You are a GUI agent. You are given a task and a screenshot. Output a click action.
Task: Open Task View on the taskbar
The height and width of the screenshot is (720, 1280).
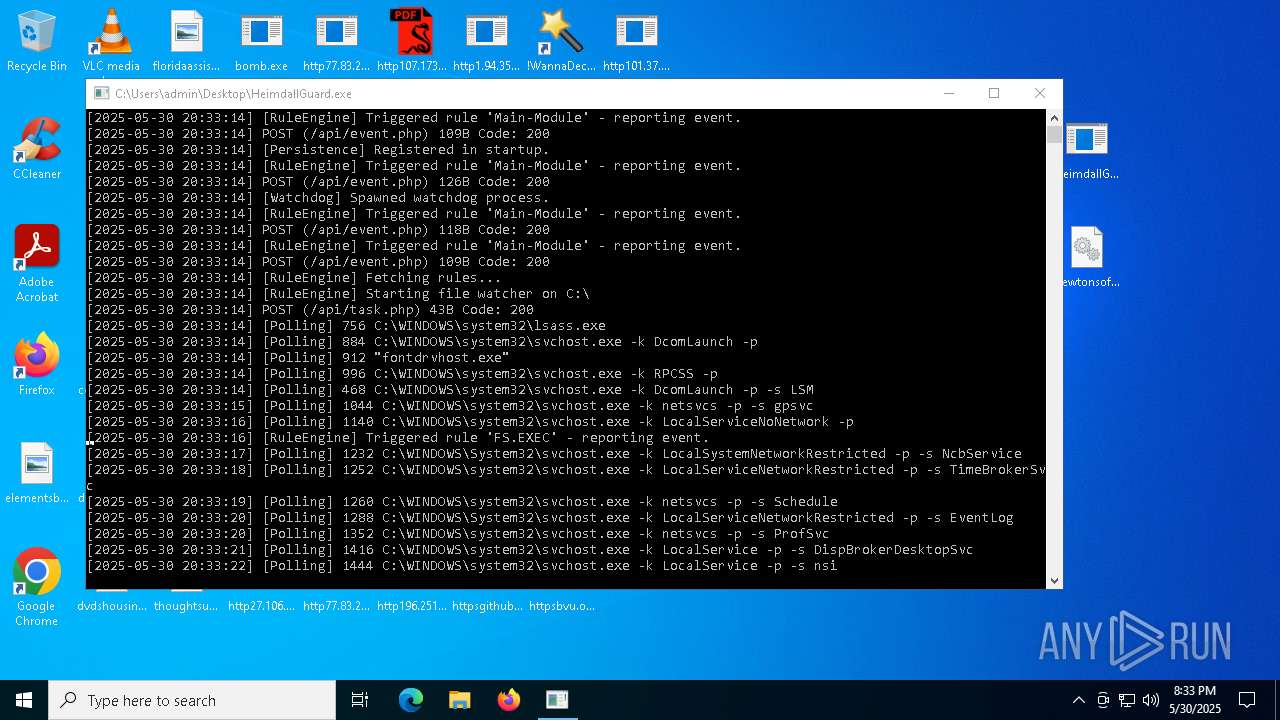coord(360,700)
